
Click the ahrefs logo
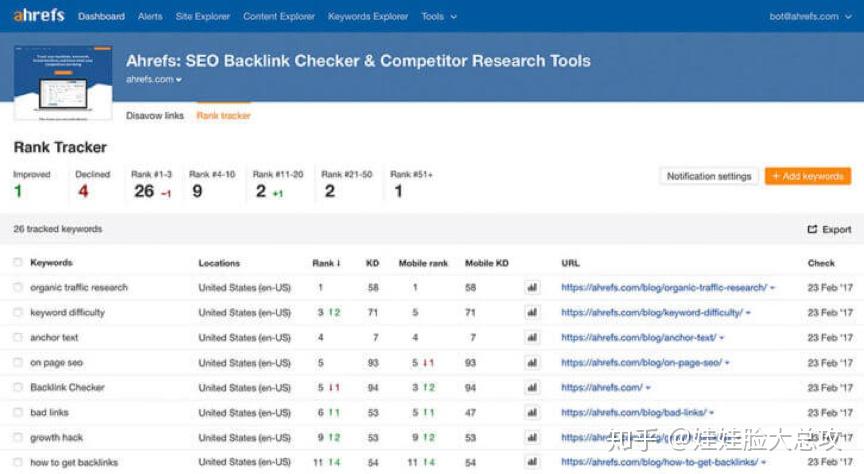coord(39,15)
